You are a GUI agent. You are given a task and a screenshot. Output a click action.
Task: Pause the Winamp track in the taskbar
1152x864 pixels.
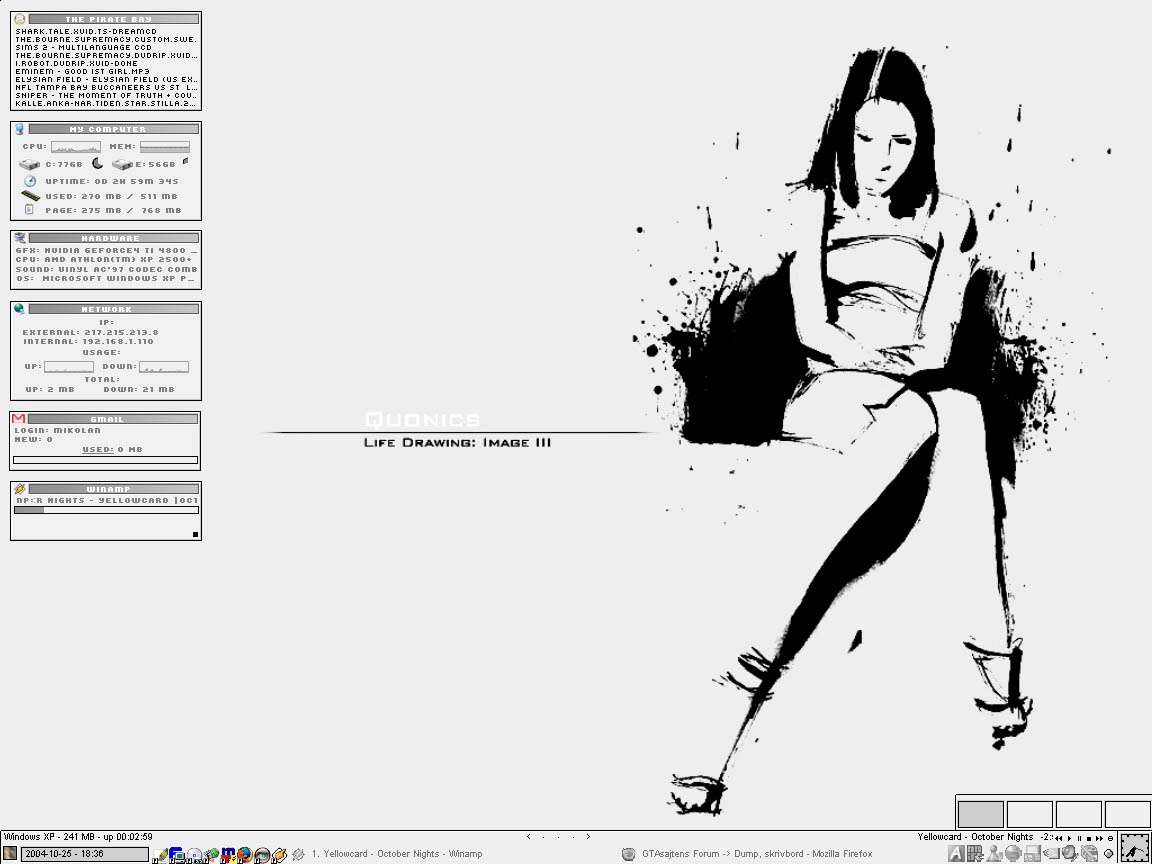click(x=1079, y=838)
